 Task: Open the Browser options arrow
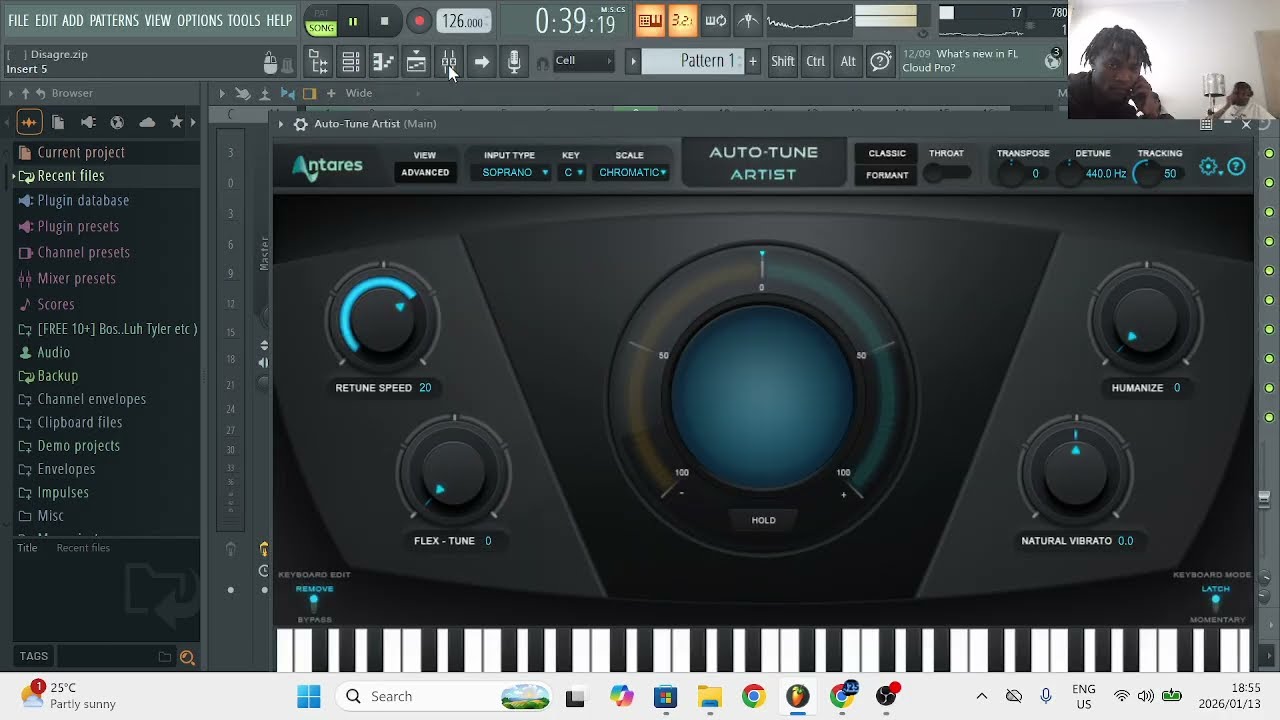12,93
